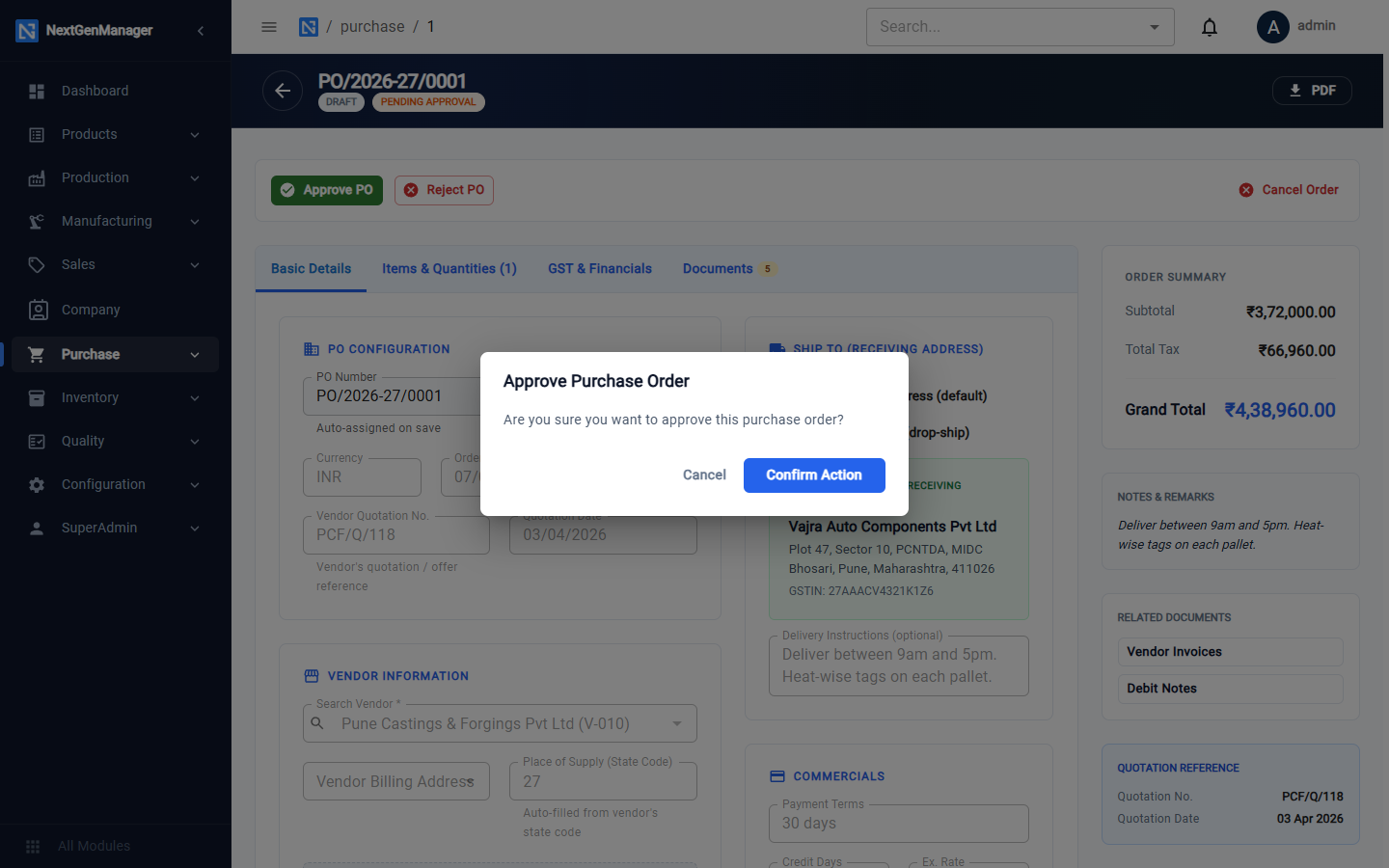Viewport: 1389px width, 868px height.
Task: Click the Quality checklist icon
Action: 37,441
